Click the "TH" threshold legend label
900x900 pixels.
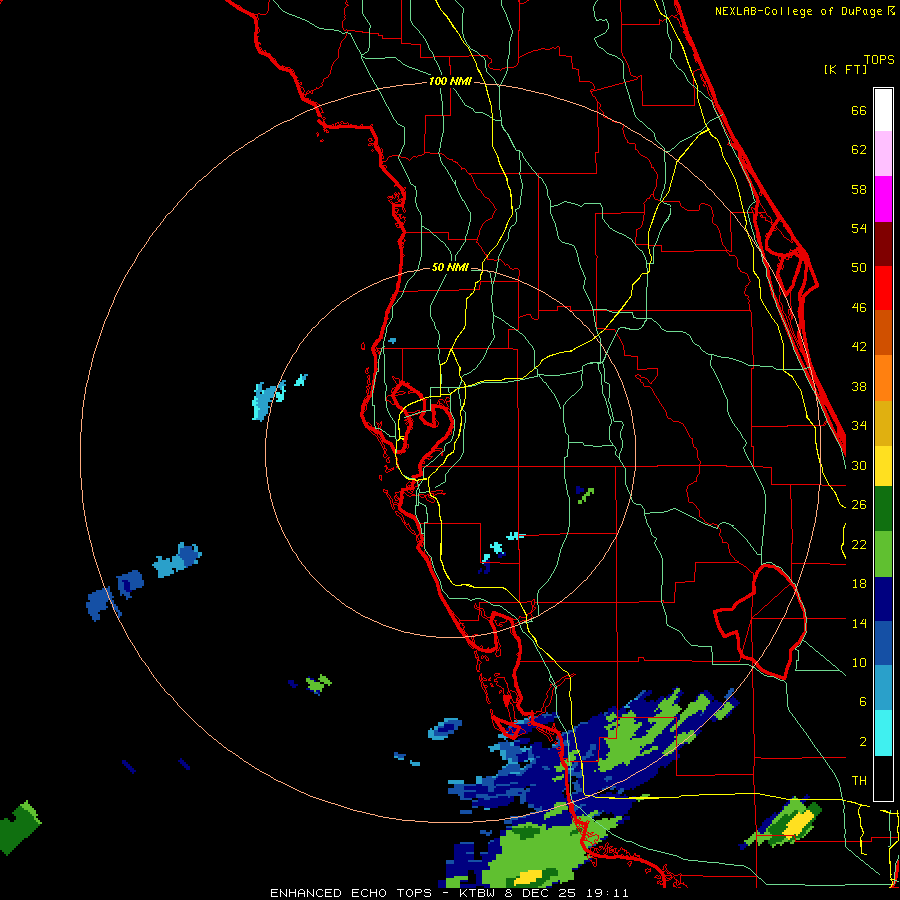point(859,780)
